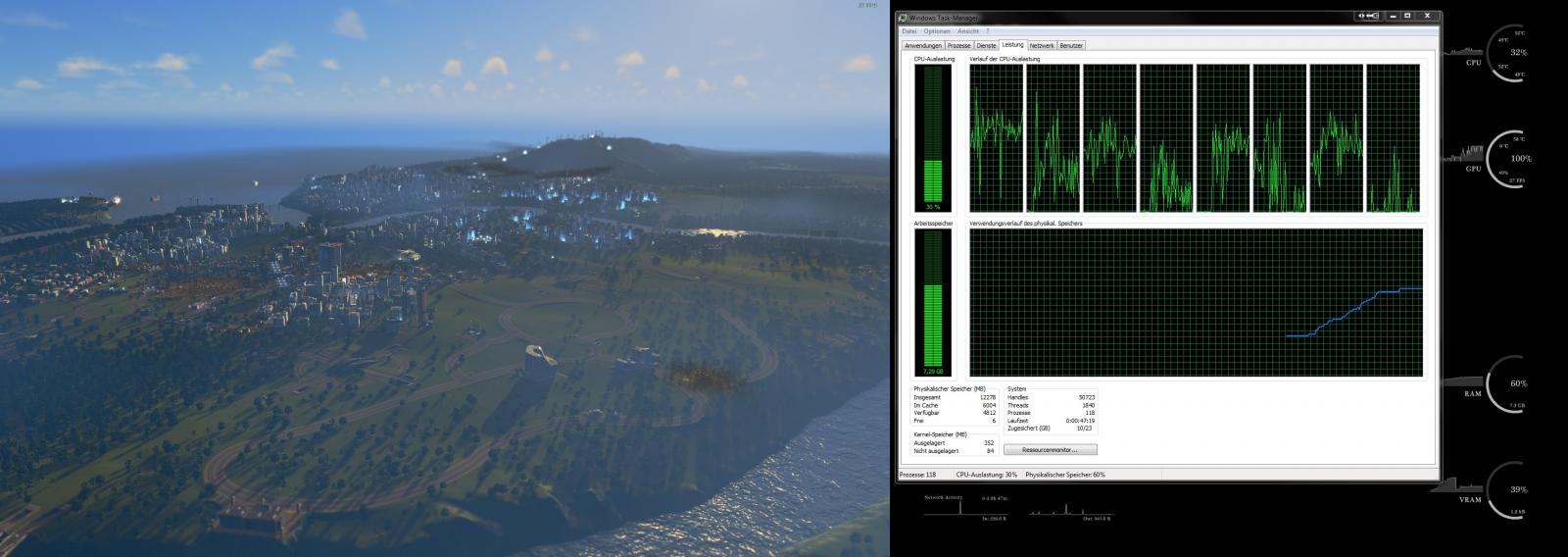The height and width of the screenshot is (557, 1568).
Task: Click the sixth CPU core history graph
Action: (x=1280, y=138)
